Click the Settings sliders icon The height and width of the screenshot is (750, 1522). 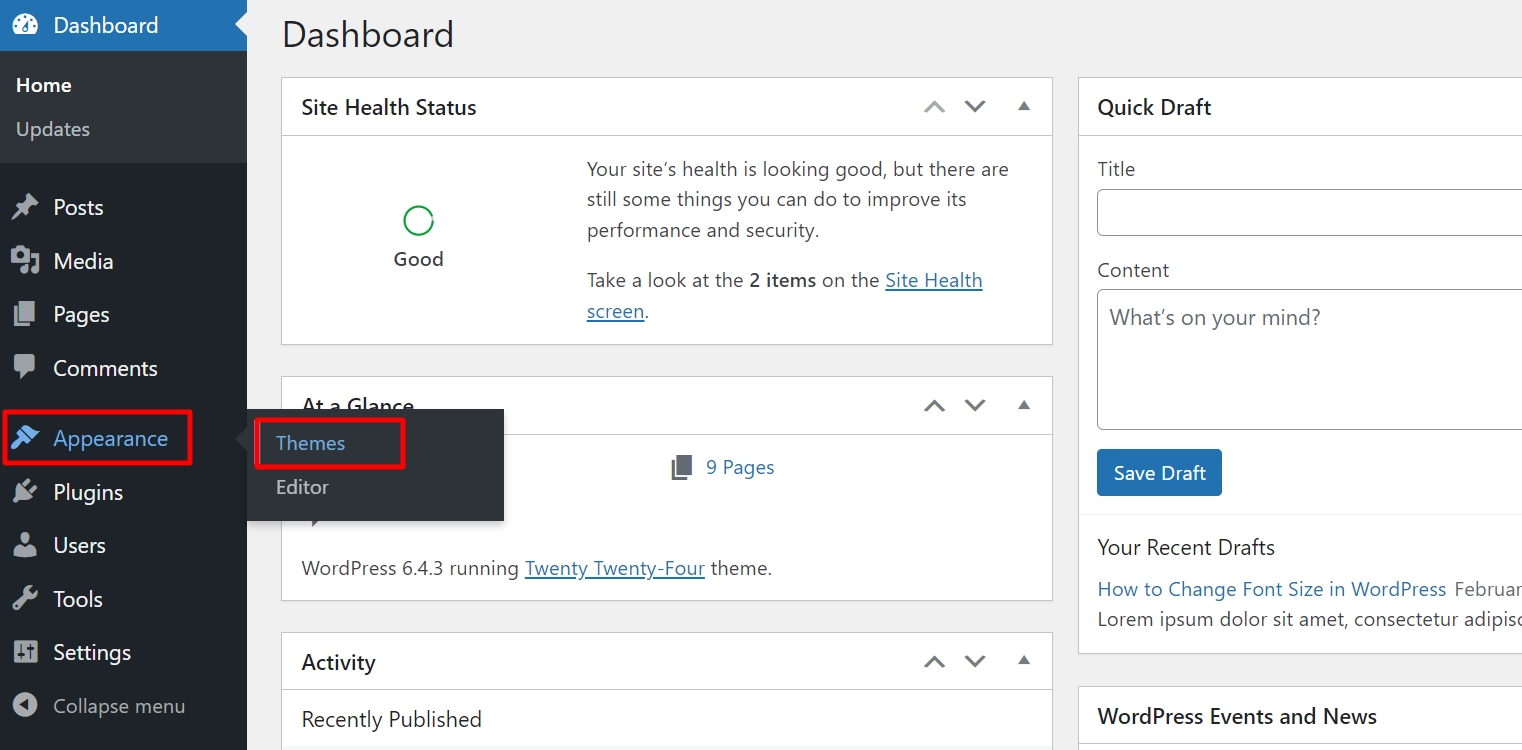[25, 652]
